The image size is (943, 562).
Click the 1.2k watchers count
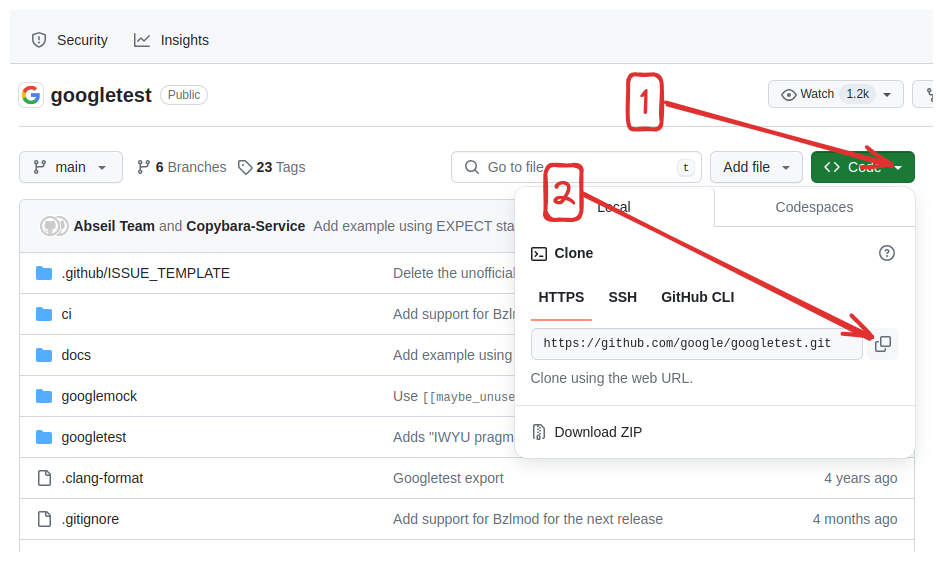pos(858,94)
